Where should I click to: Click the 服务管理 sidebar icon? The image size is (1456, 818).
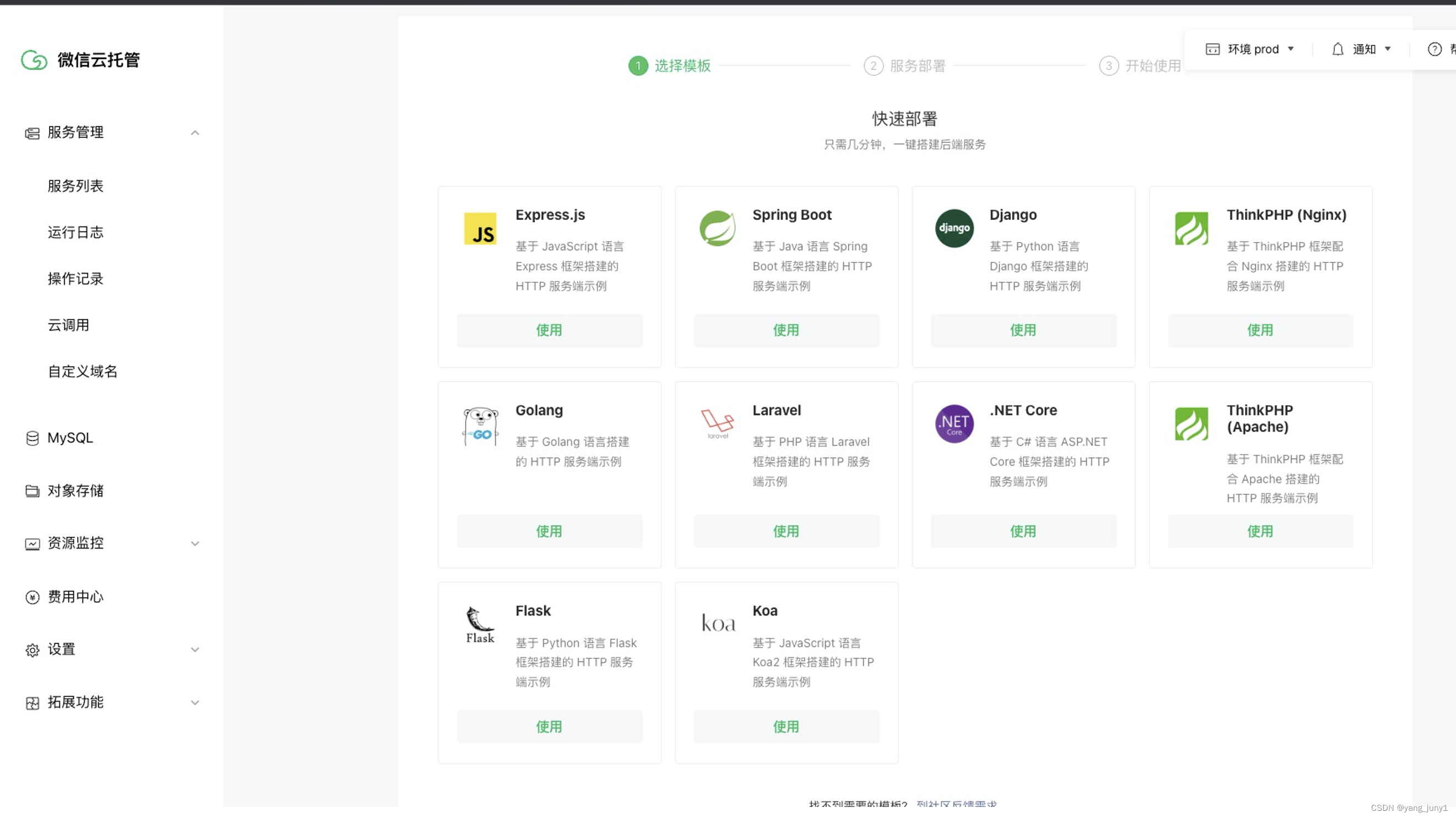[32, 133]
